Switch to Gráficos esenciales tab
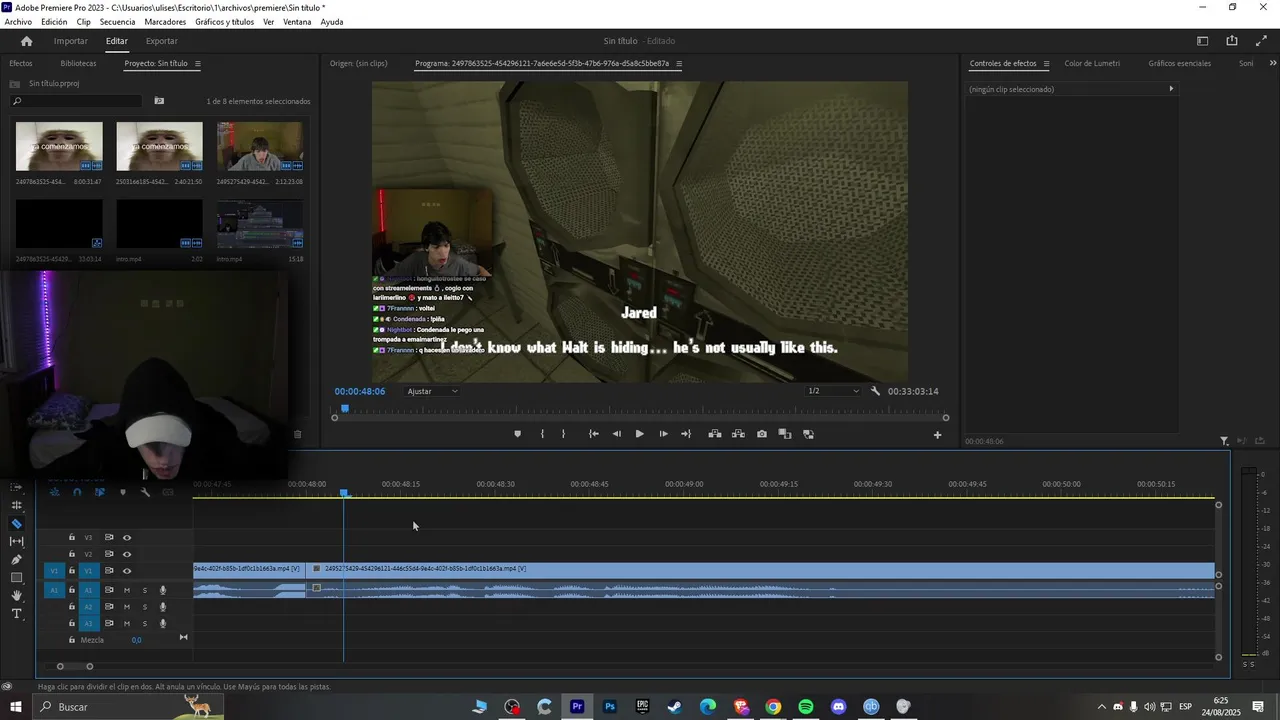Image resolution: width=1280 pixels, height=720 pixels. point(1179,63)
